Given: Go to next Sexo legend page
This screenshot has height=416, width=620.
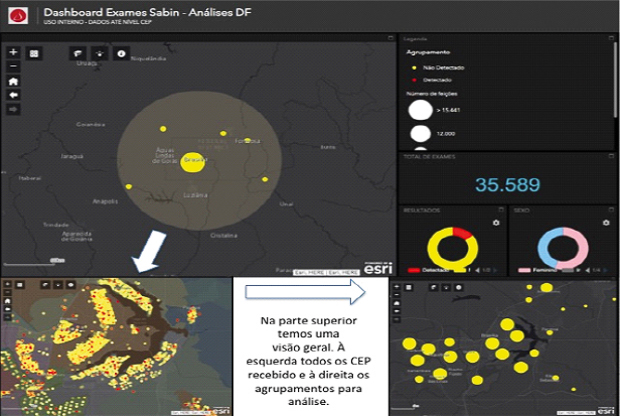Looking at the screenshot, I should point(606,270).
